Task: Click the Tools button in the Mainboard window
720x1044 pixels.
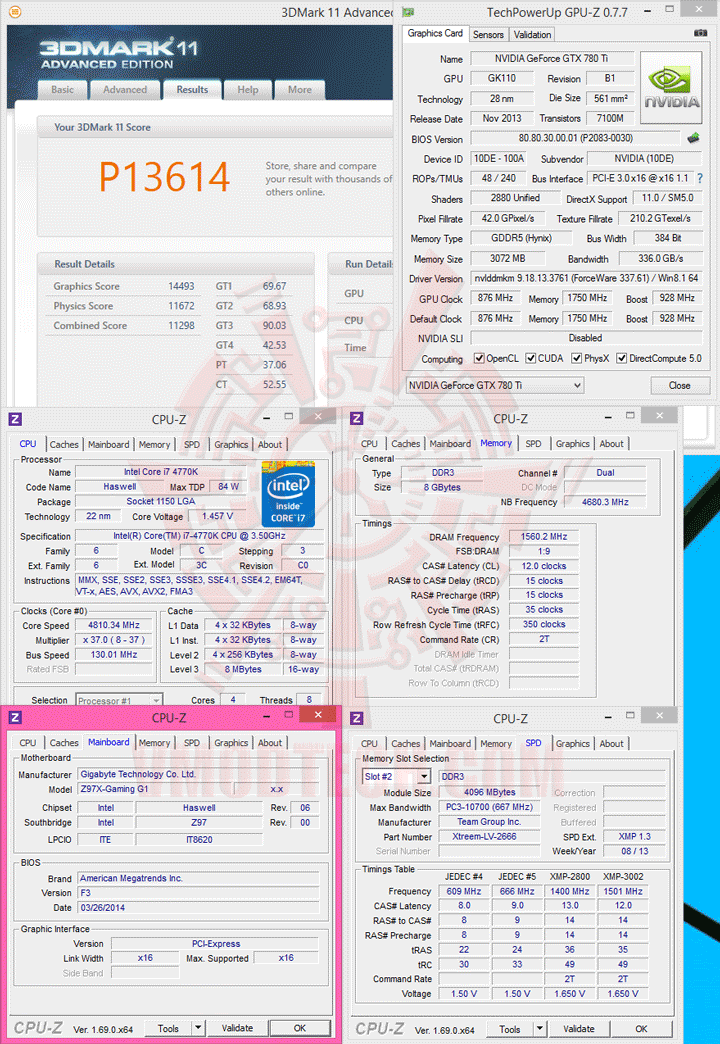Action: click(x=168, y=1028)
